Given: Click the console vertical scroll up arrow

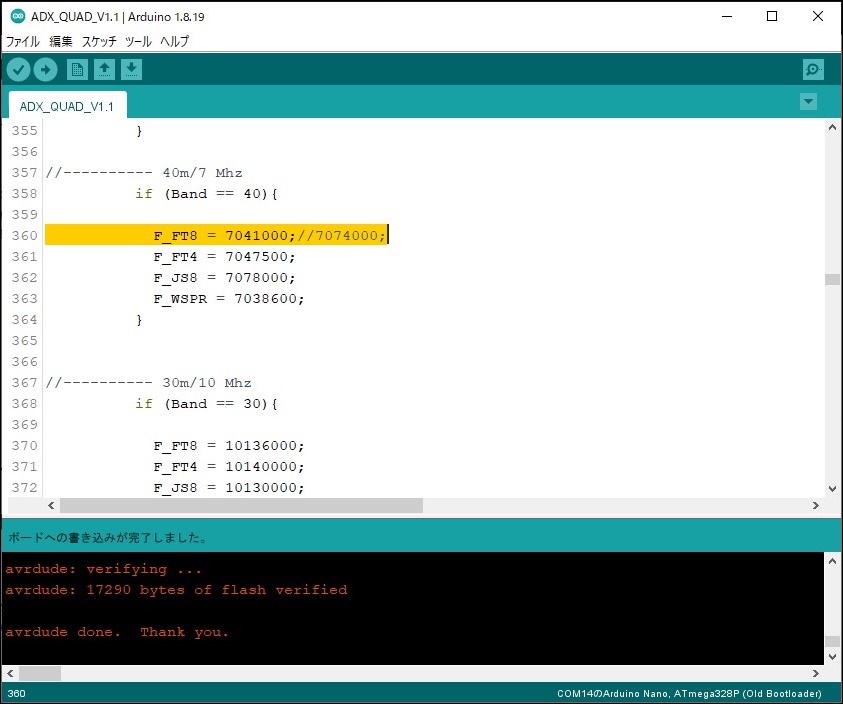Looking at the screenshot, I should pyautogui.click(x=832, y=561).
